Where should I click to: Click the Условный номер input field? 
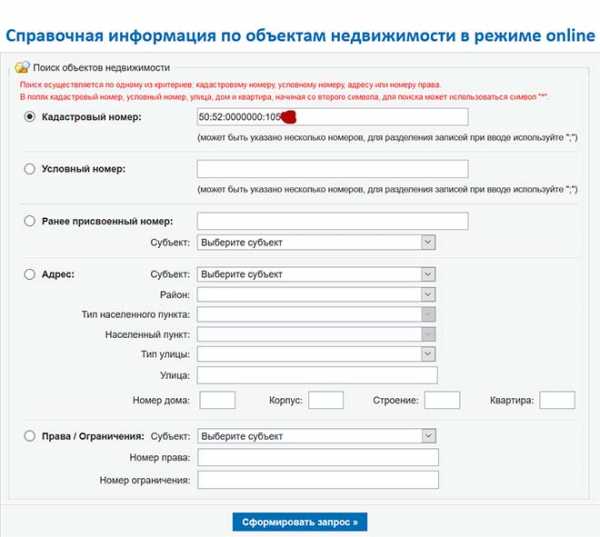pyautogui.click(x=332, y=169)
